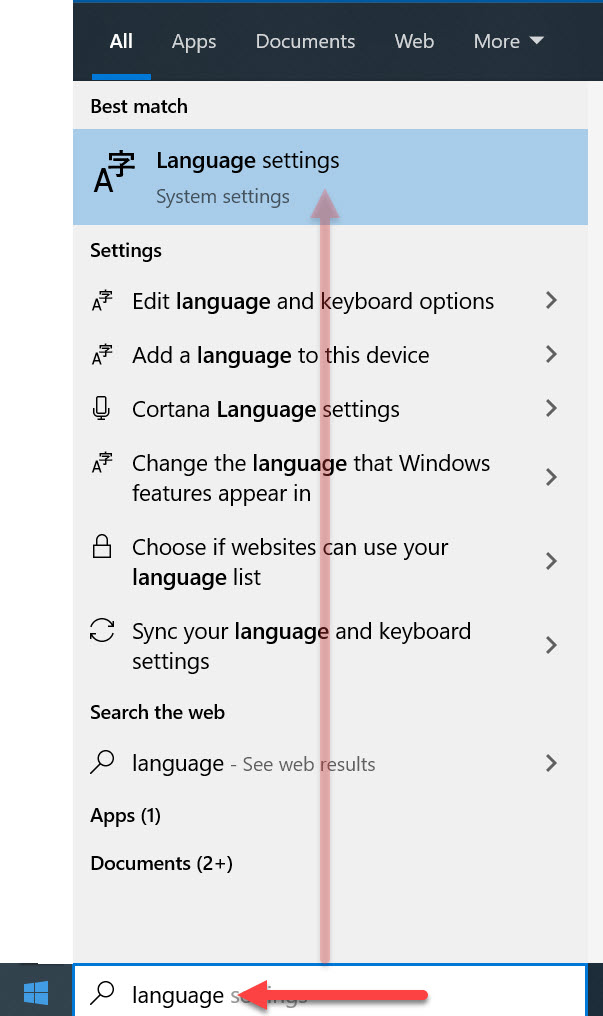The height and width of the screenshot is (1016, 603).
Task: Click the web search magnifier icon
Action: pyautogui.click(x=101, y=763)
